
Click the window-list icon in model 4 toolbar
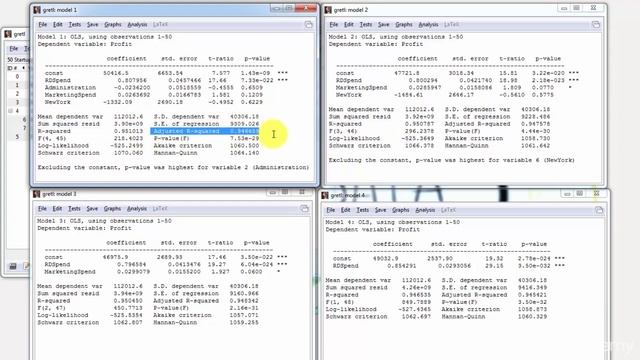pos(599,210)
